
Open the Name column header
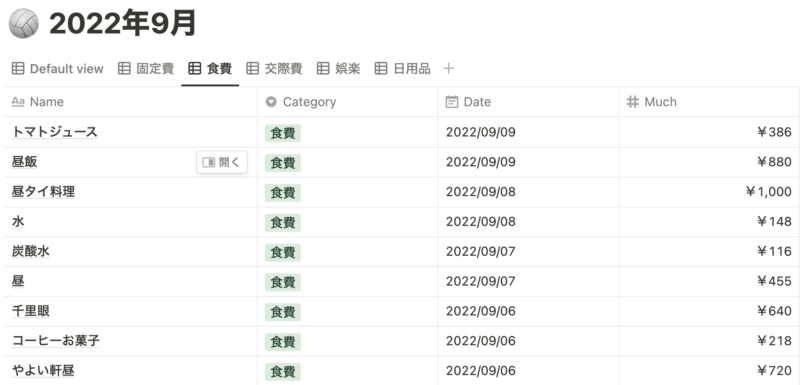pos(131,102)
